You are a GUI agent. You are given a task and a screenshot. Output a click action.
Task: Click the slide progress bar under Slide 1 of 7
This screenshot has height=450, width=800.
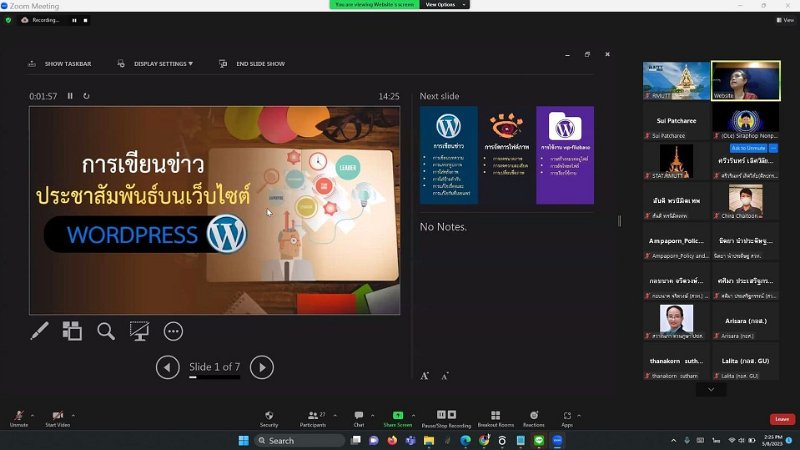[x=214, y=378]
